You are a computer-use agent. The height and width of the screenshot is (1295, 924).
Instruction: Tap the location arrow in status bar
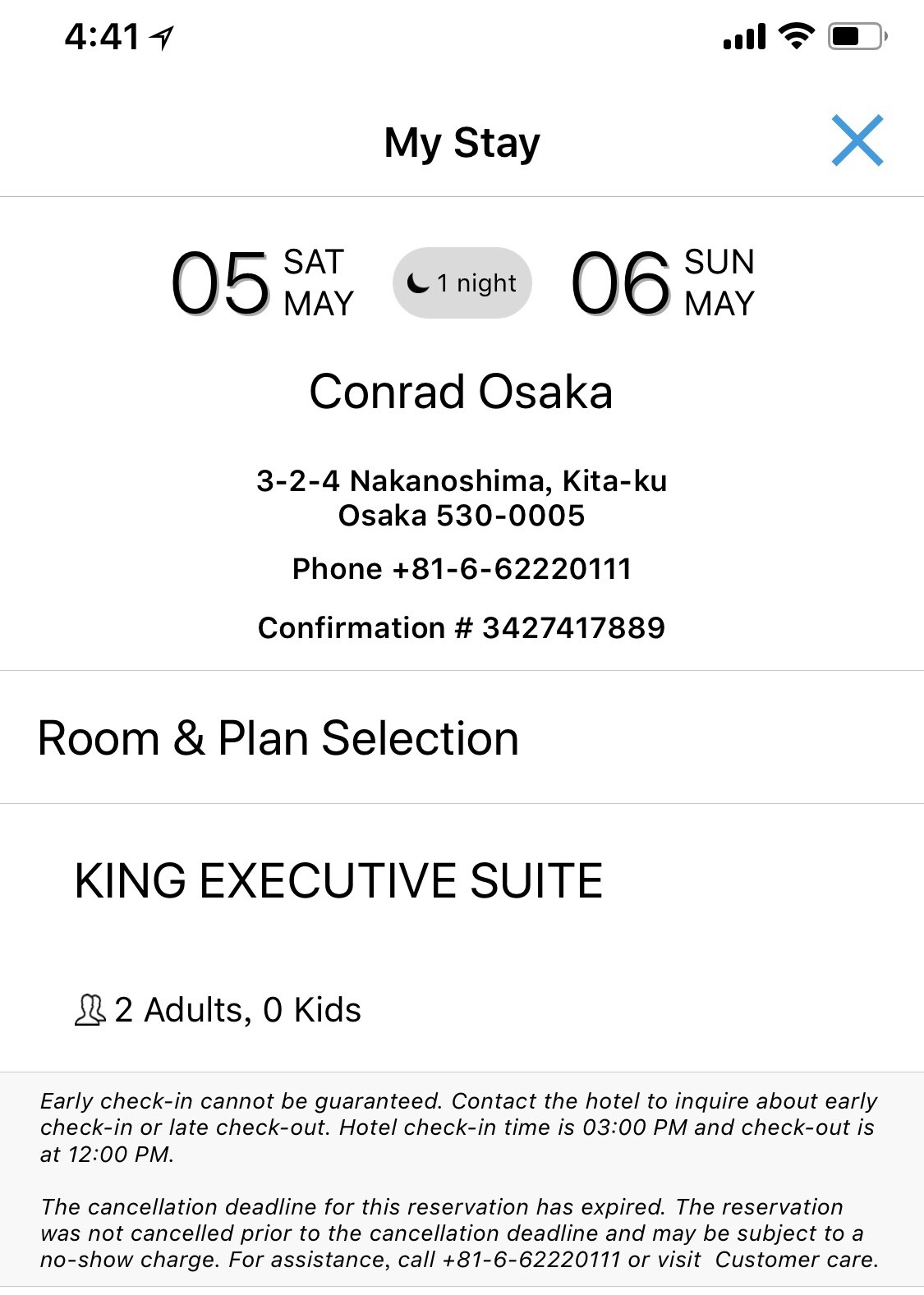162,37
